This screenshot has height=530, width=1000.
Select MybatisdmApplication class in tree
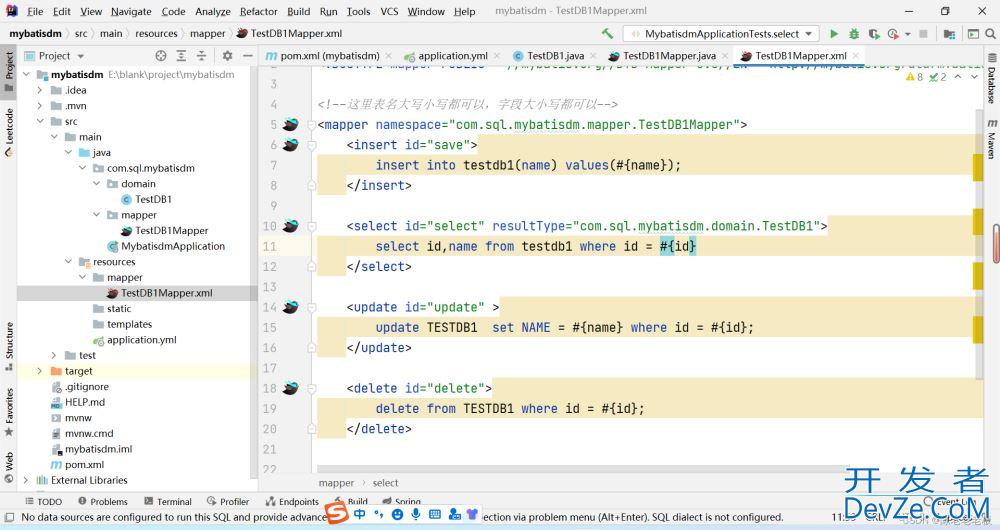pos(173,246)
